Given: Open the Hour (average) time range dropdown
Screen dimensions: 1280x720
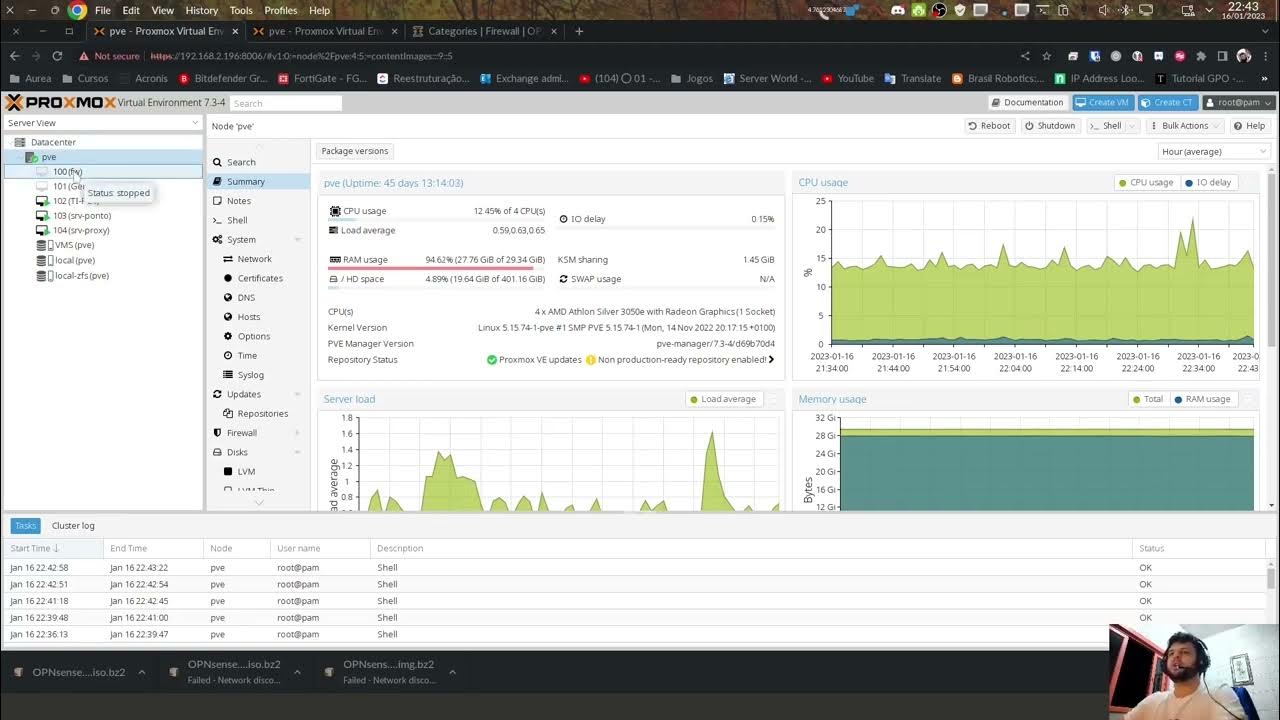Looking at the screenshot, I should [1213, 151].
